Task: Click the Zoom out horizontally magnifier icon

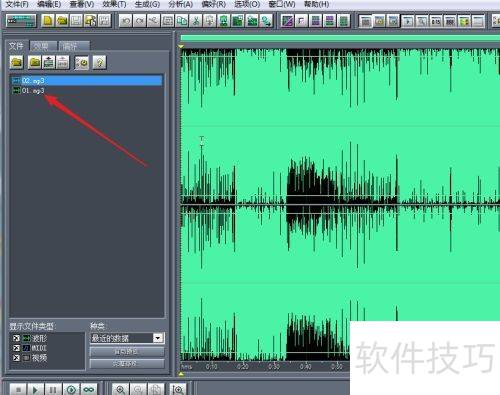Action: click(138, 389)
